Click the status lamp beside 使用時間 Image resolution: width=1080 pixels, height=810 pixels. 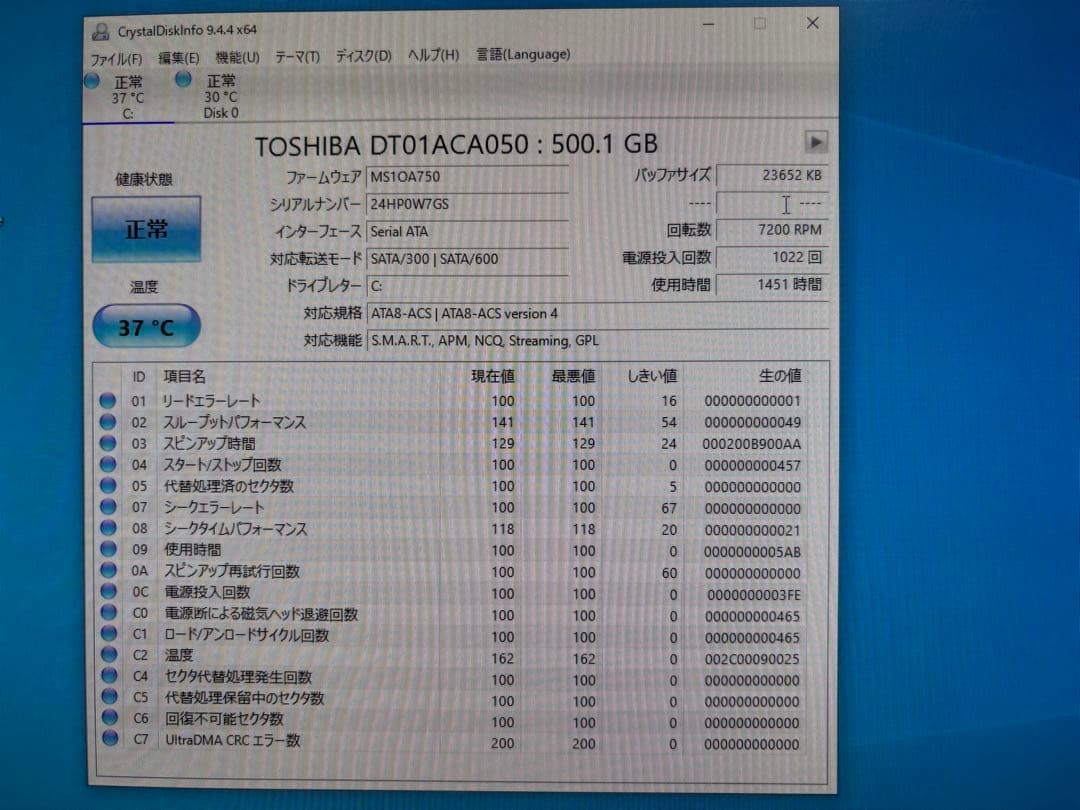coord(108,550)
